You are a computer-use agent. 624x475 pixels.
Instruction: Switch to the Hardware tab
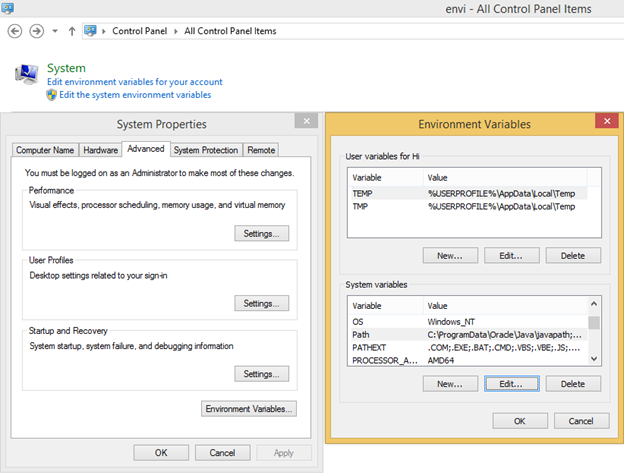100,150
